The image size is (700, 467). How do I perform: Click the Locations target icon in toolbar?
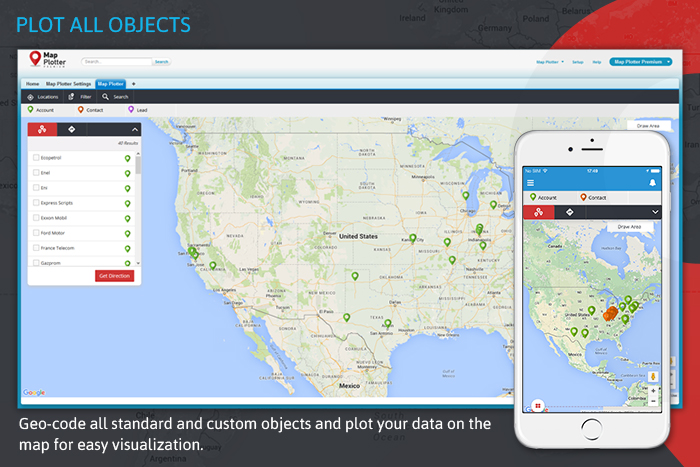pos(31,97)
